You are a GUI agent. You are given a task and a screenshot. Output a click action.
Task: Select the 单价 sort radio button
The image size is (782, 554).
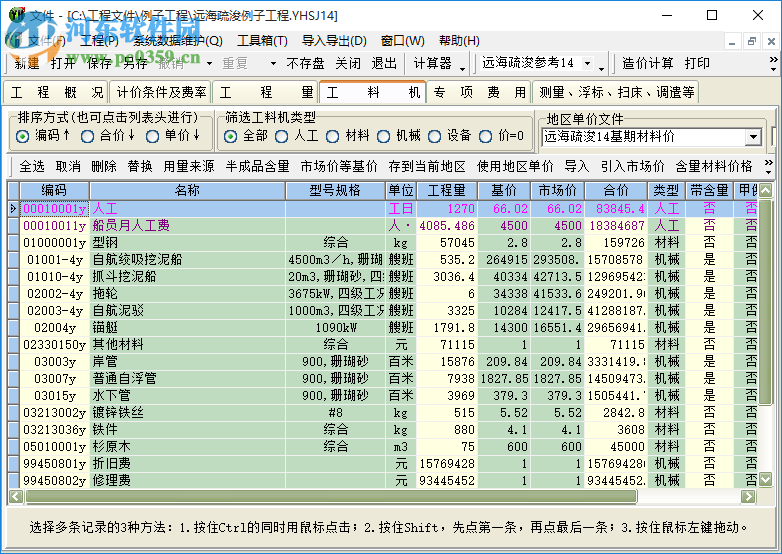tap(152, 136)
